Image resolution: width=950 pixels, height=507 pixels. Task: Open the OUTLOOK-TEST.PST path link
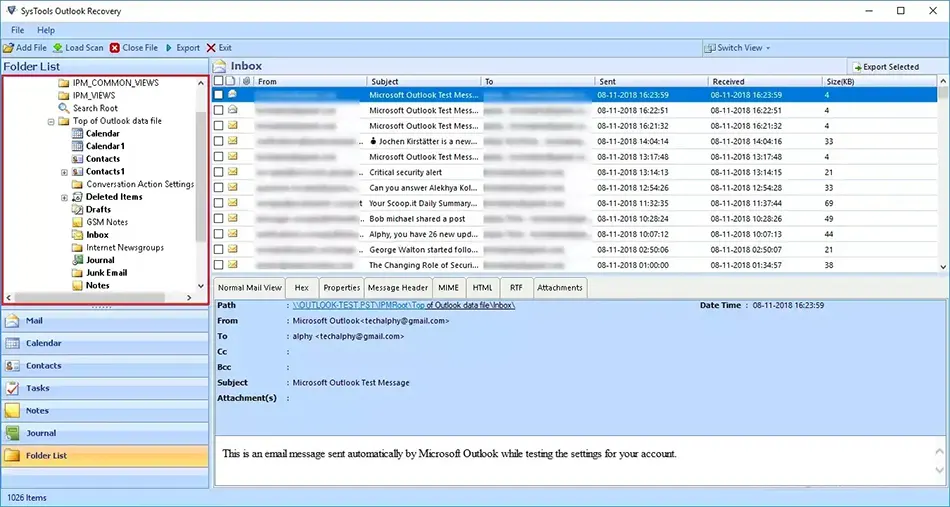404,305
